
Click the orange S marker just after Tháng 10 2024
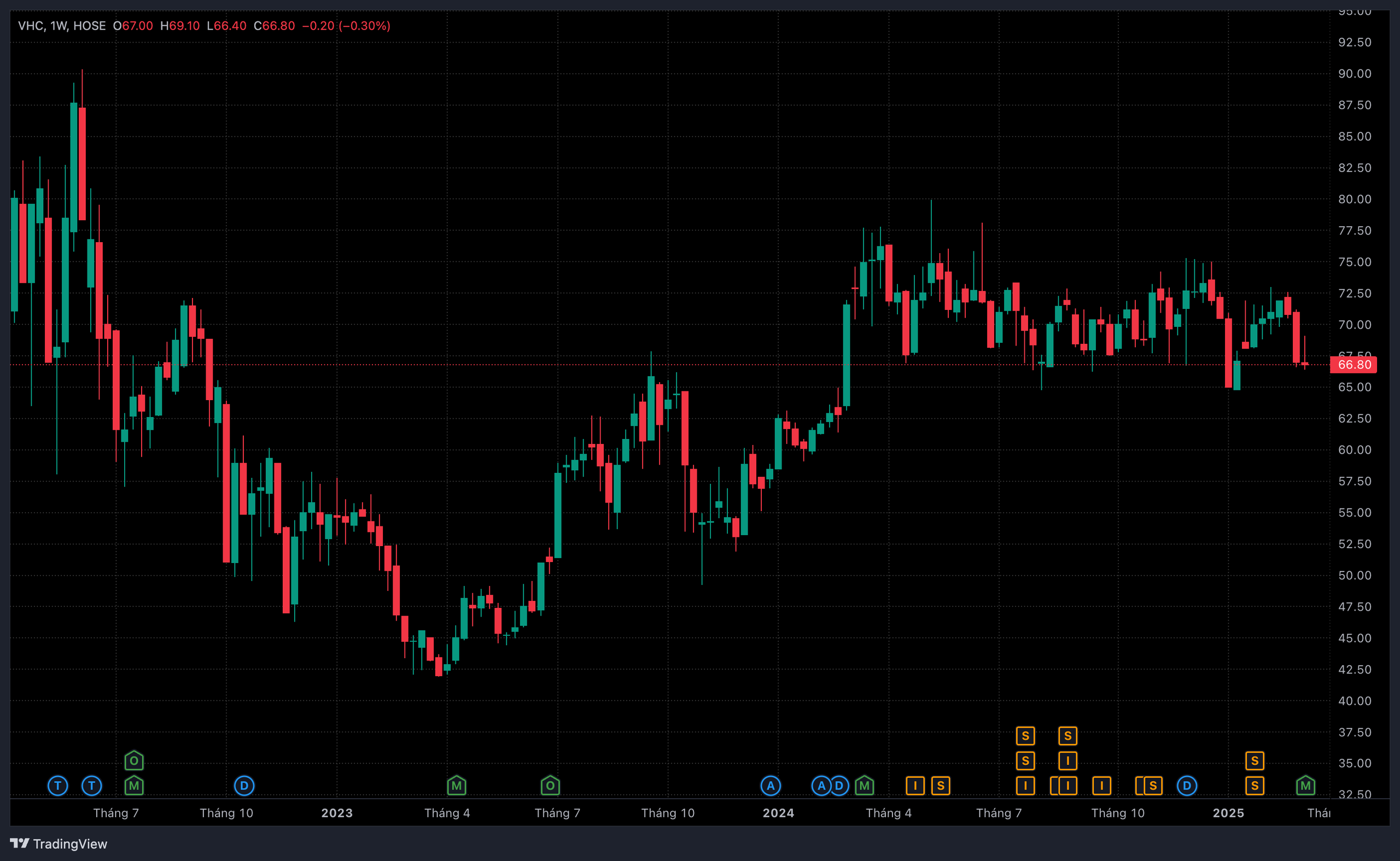coord(1153,786)
